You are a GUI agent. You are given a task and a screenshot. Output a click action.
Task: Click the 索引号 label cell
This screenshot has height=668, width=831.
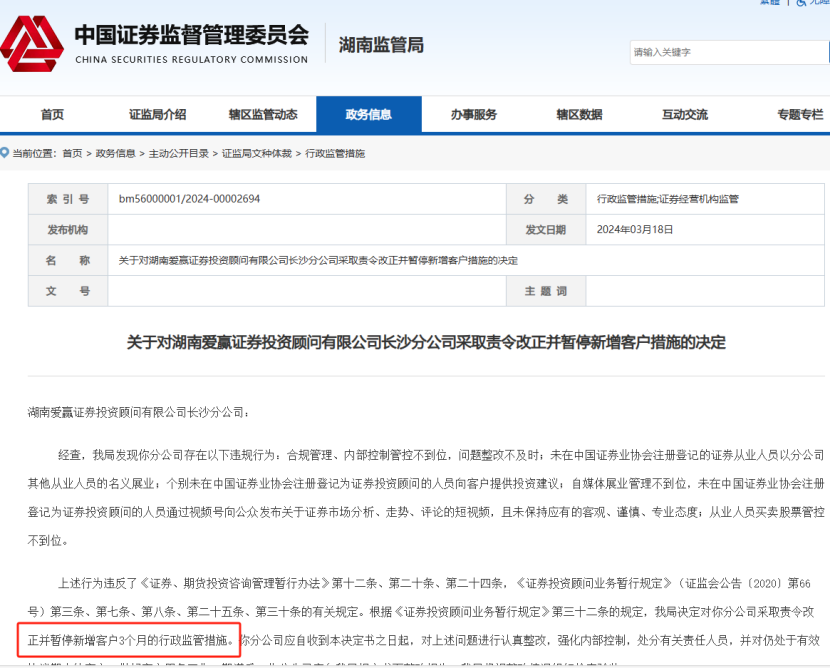[68, 199]
